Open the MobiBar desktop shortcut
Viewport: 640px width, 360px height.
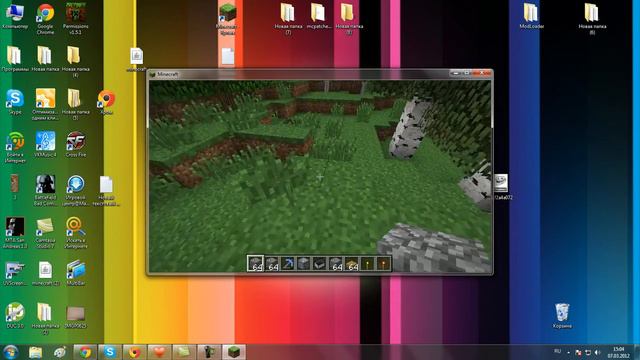(76, 273)
